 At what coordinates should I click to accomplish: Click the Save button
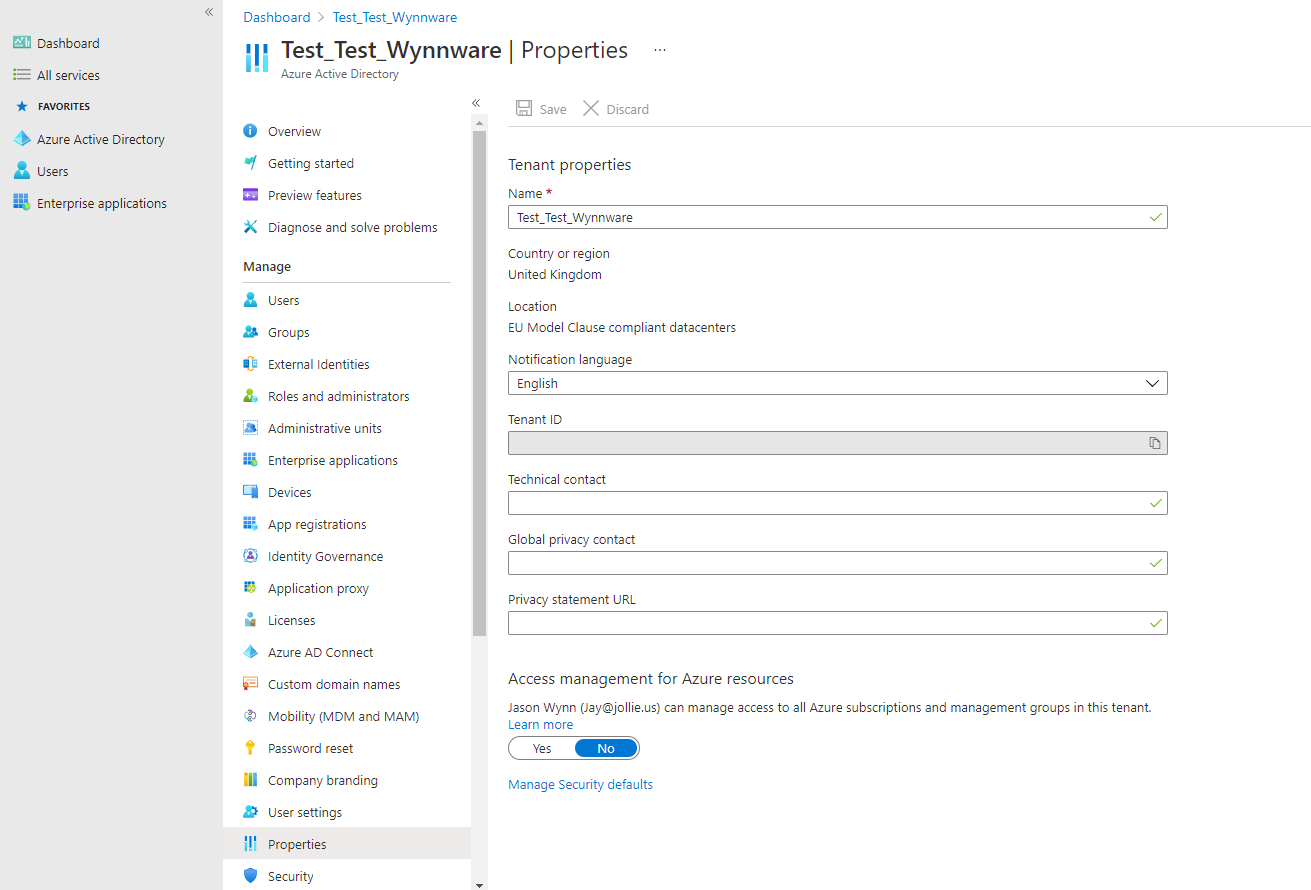pyautogui.click(x=541, y=109)
